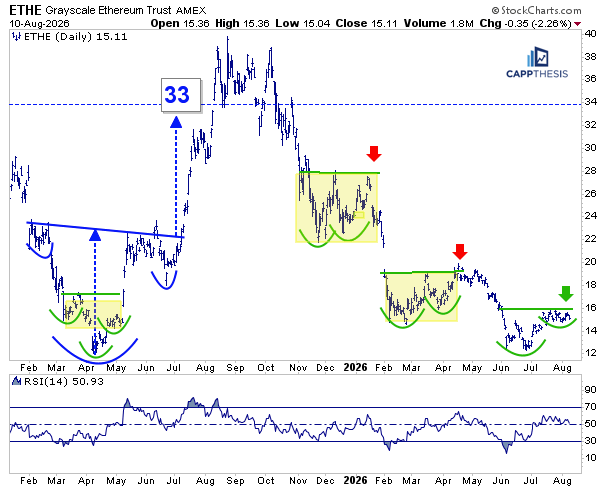
Task: Click the 90 RSI axis label
Action: 590,390
